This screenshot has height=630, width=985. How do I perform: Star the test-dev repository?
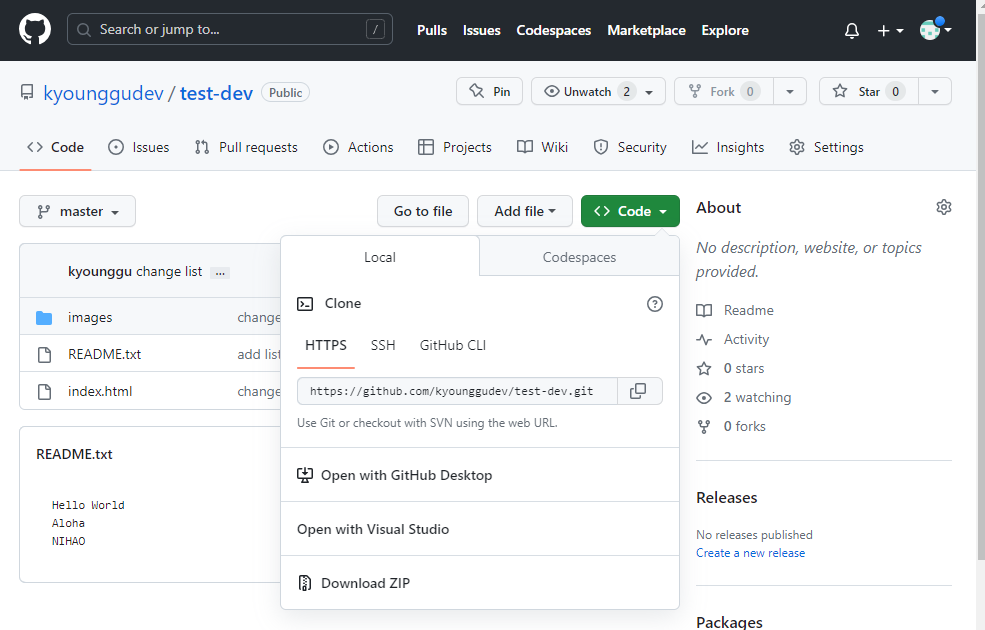[x=869, y=92]
